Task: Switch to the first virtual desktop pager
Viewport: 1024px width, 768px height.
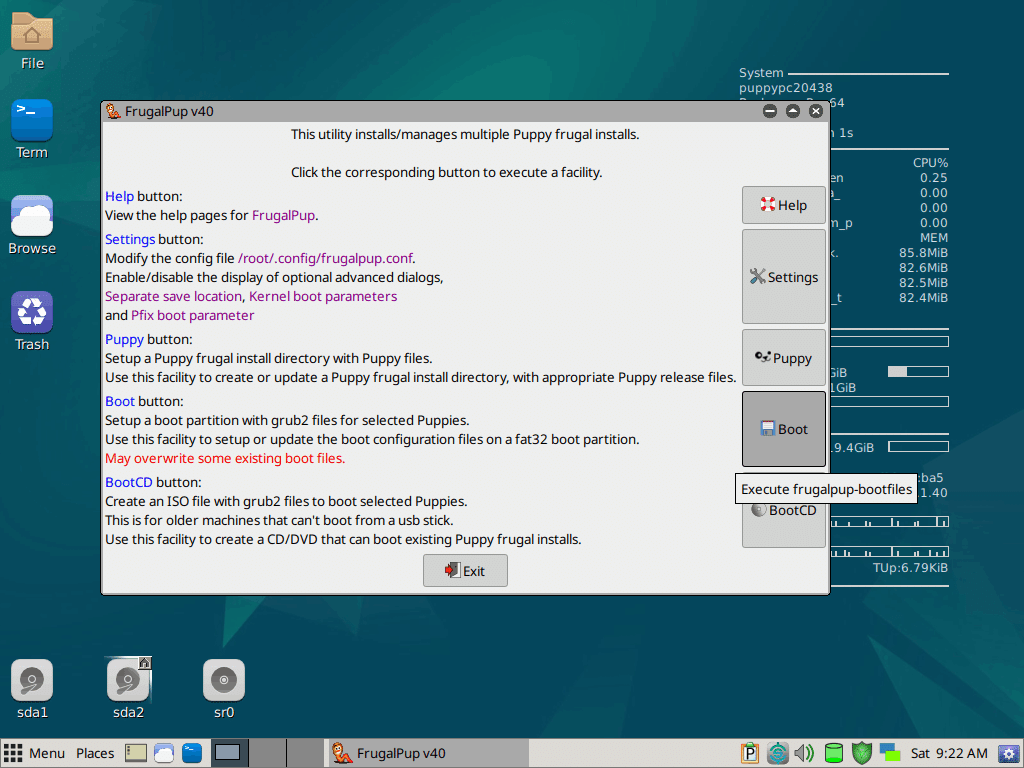Action: 228,753
